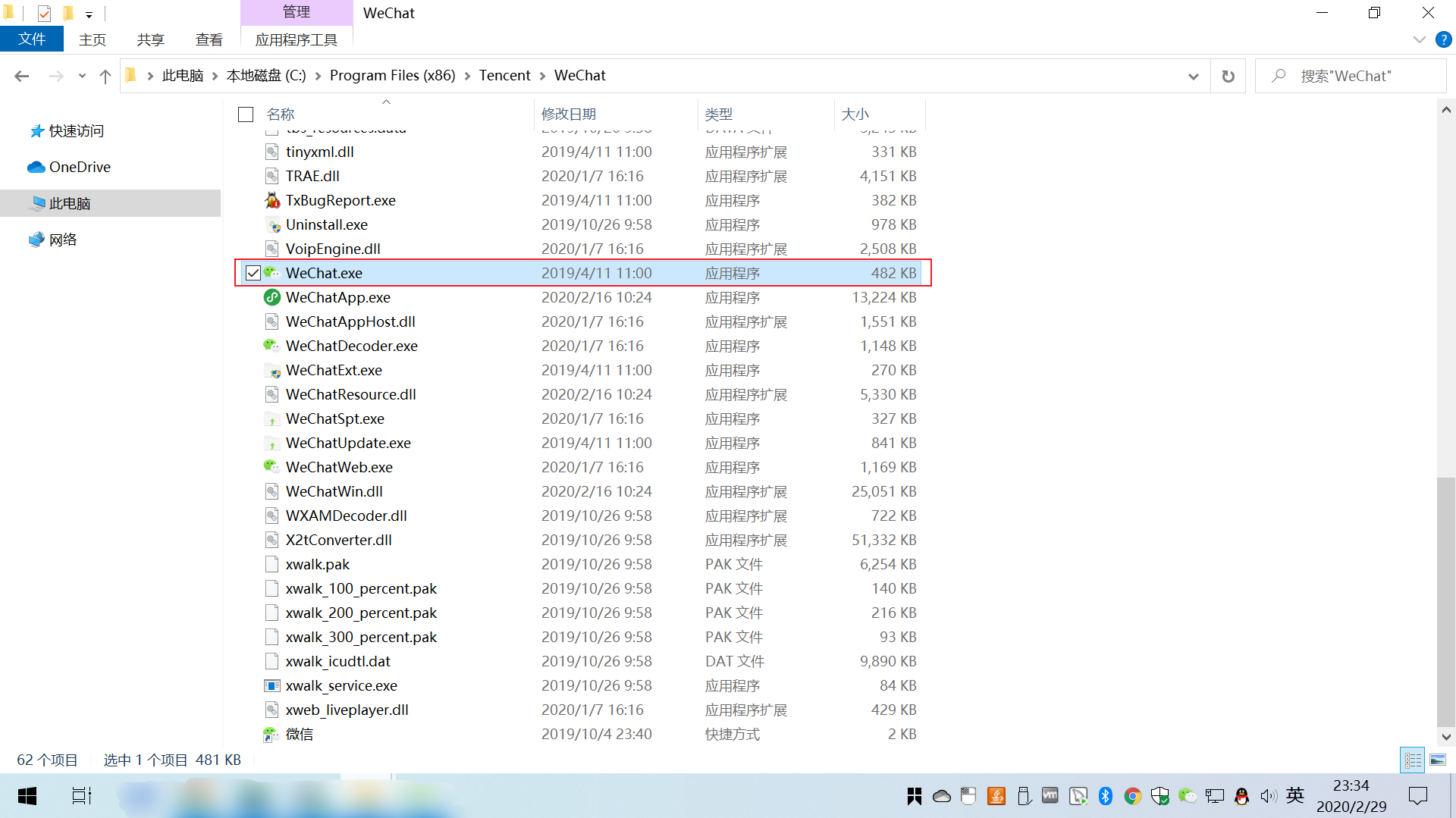Go up one folder level
The height and width of the screenshot is (818, 1456).
coord(105,76)
